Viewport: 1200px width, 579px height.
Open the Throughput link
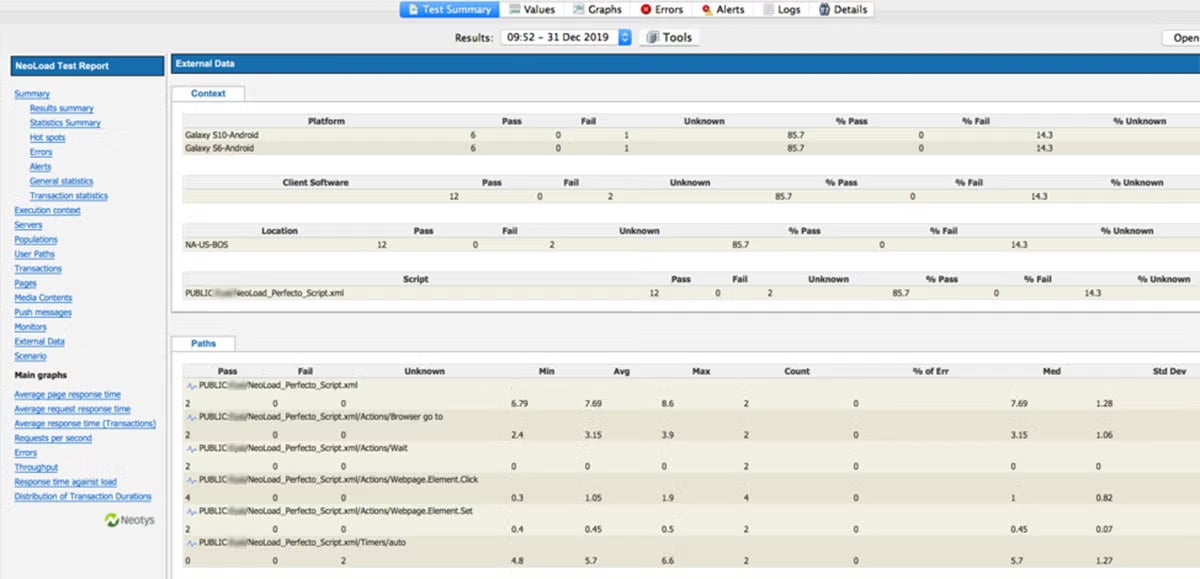[36, 467]
